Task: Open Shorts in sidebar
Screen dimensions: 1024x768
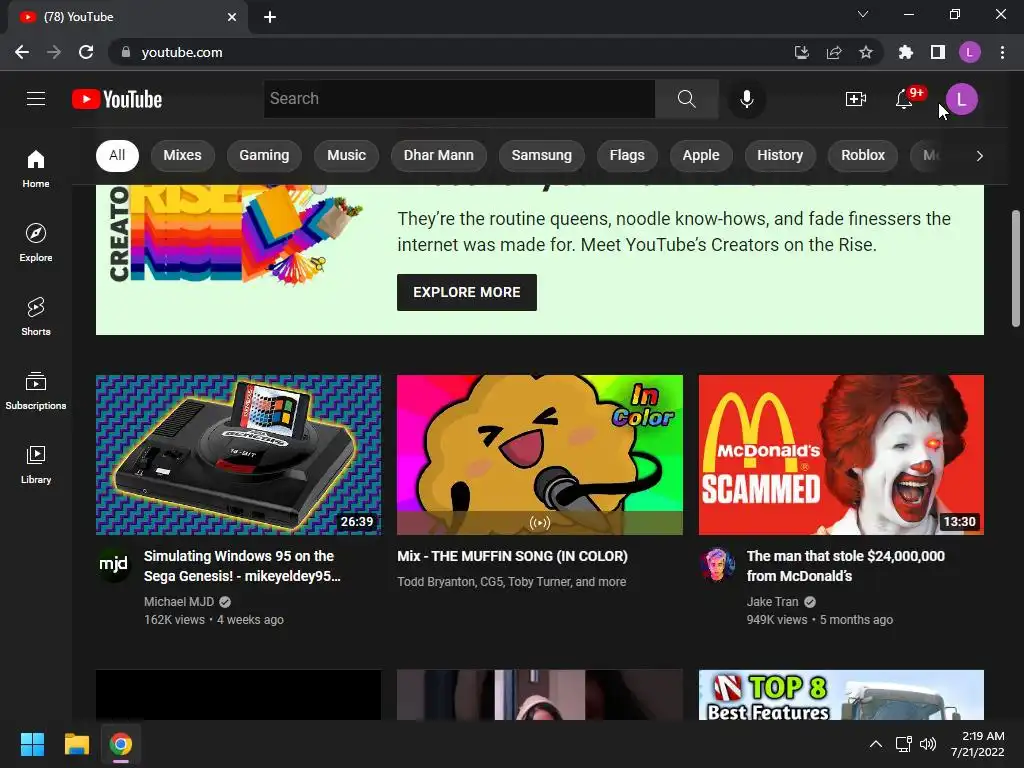Action: point(36,316)
